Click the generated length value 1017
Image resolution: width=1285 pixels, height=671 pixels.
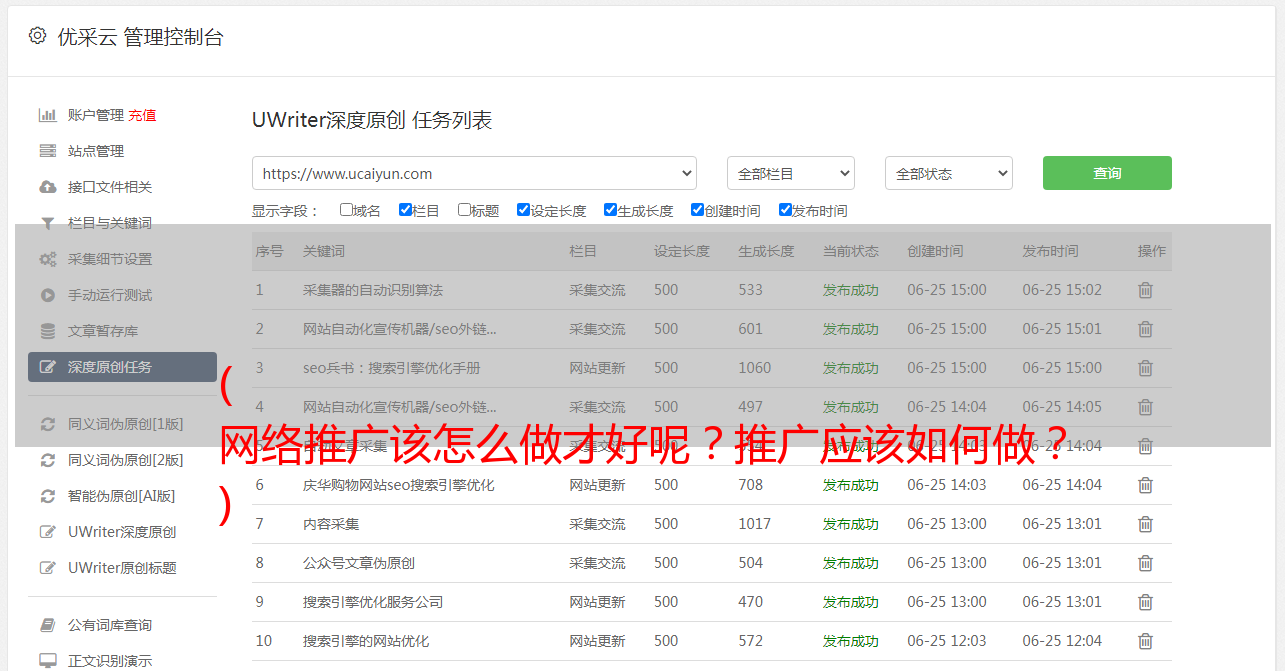click(x=755, y=524)
